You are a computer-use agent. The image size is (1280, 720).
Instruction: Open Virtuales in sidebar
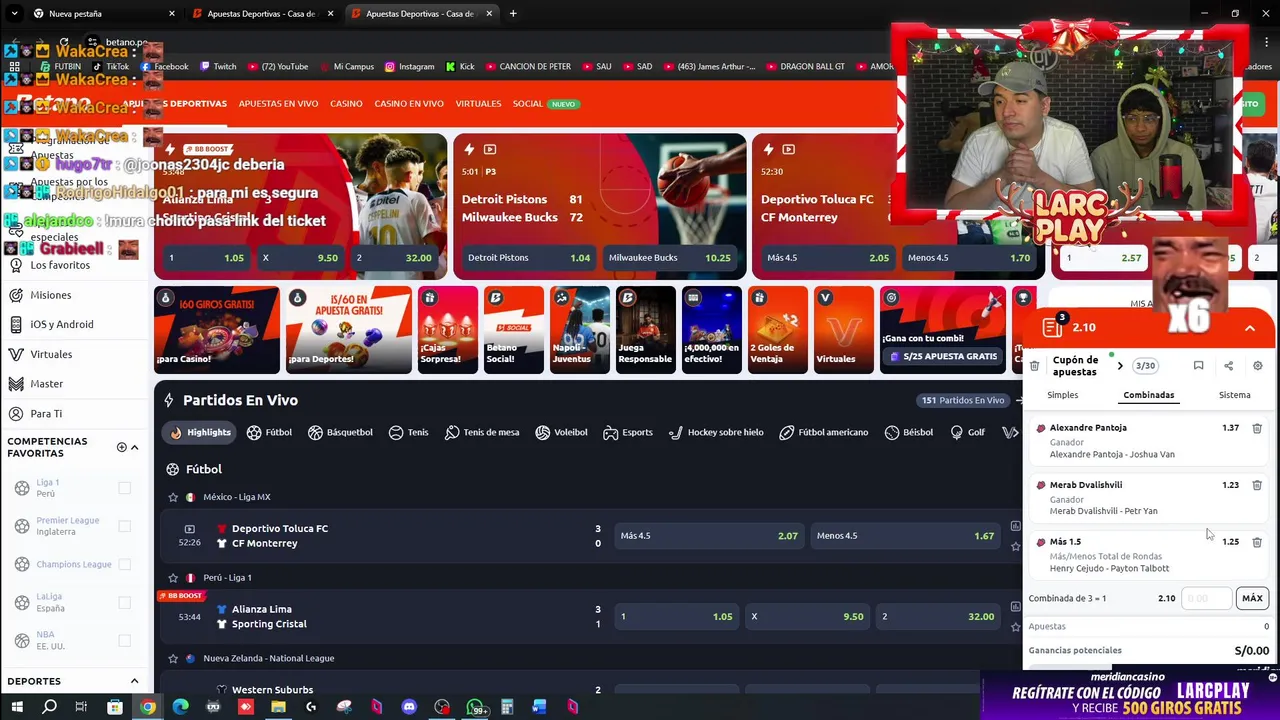[51, 354]
